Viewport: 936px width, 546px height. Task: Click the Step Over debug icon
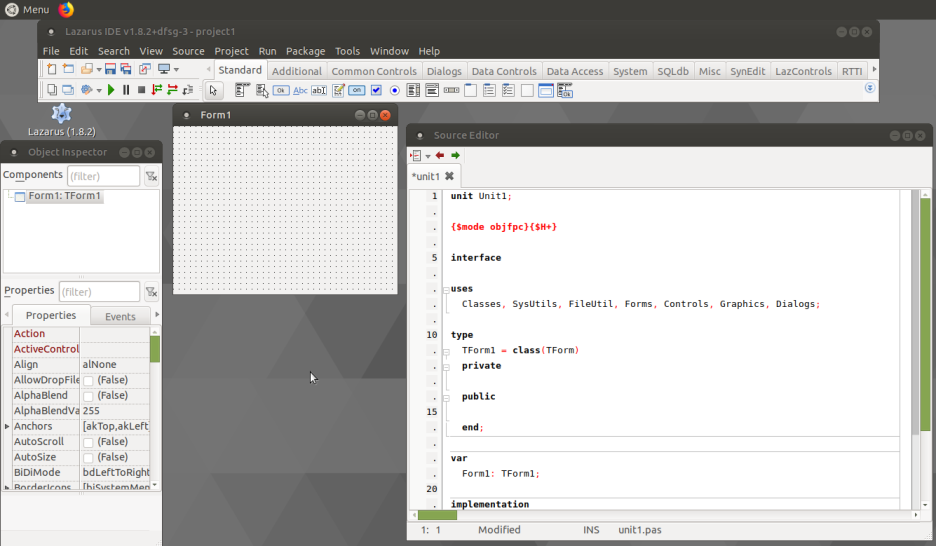[173, 90]
